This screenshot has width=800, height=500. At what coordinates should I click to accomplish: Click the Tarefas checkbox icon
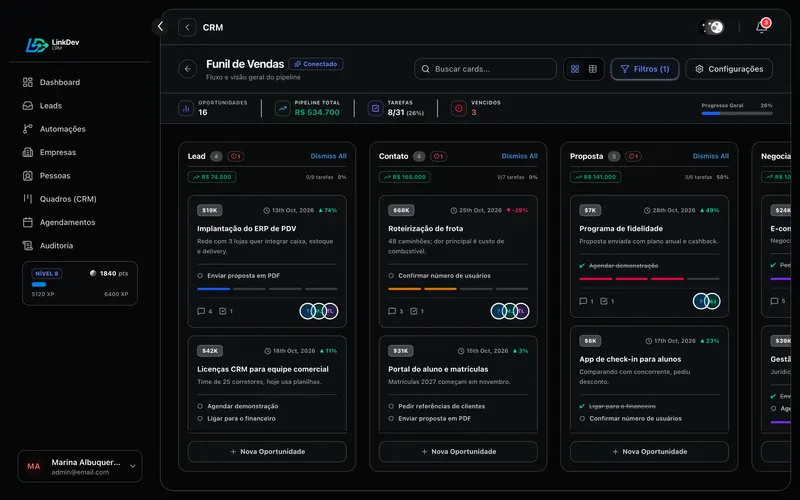[376, 108]
